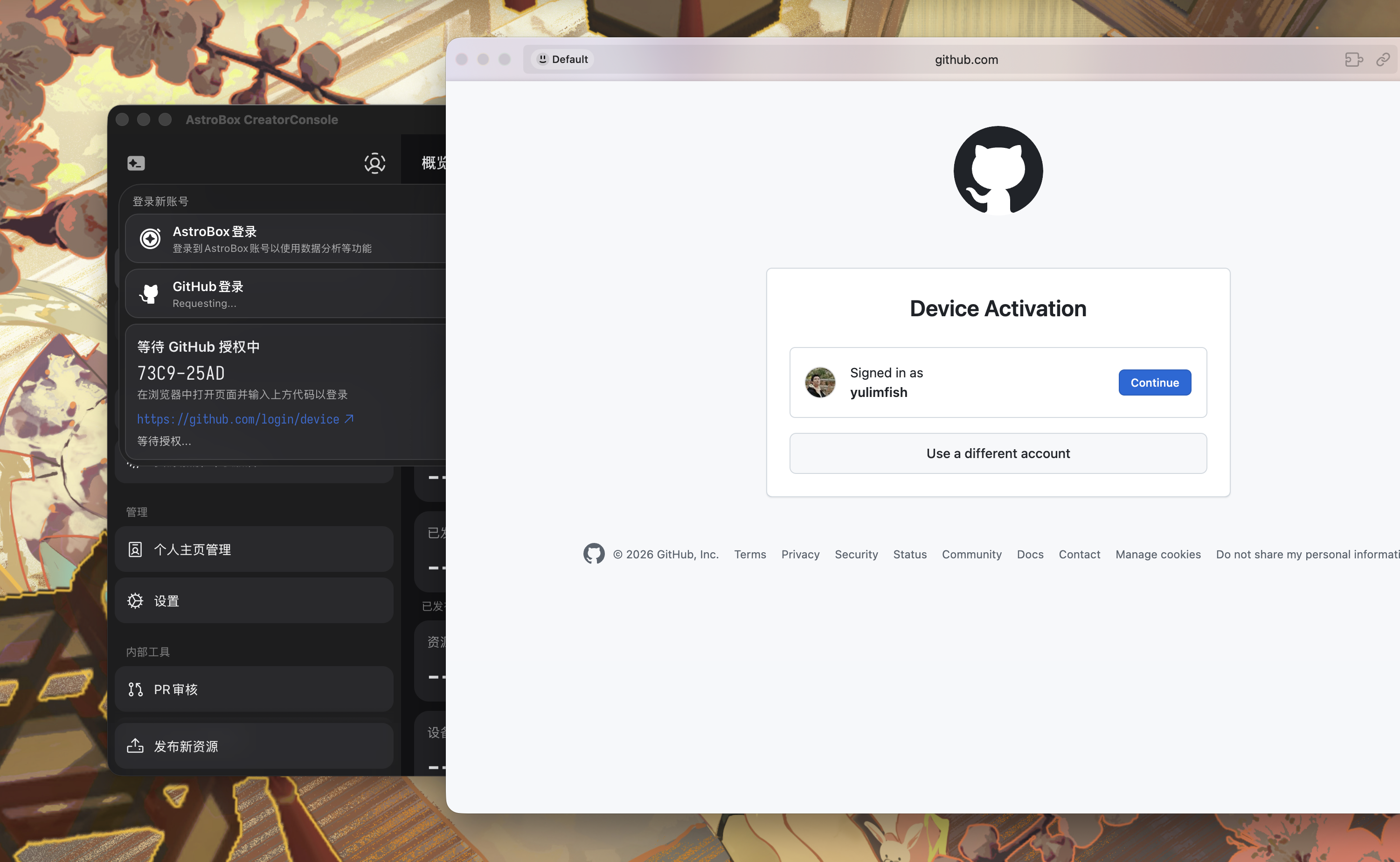The height and width of the screenshot is (862, 1400).
Task: Click the AstroBox console logo icon
Action: (136, 164)
